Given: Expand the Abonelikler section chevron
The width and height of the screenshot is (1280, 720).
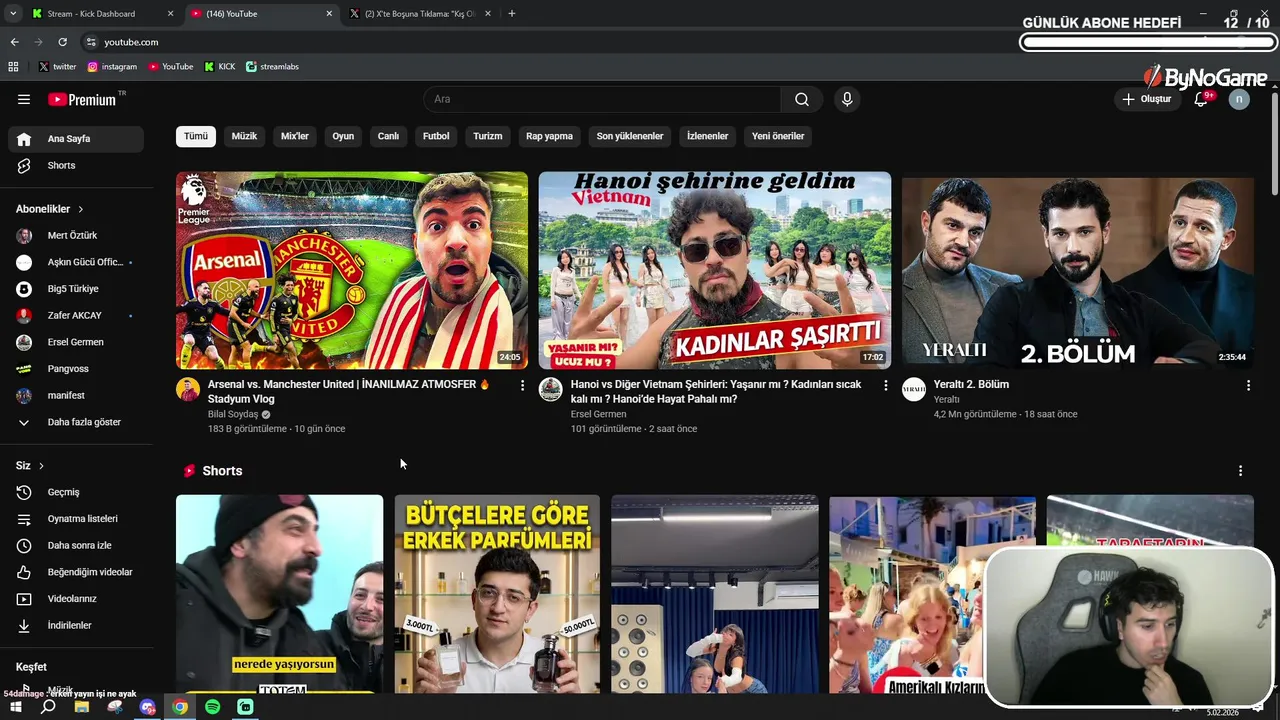Looking at the screenshot, I should (80, 209).
